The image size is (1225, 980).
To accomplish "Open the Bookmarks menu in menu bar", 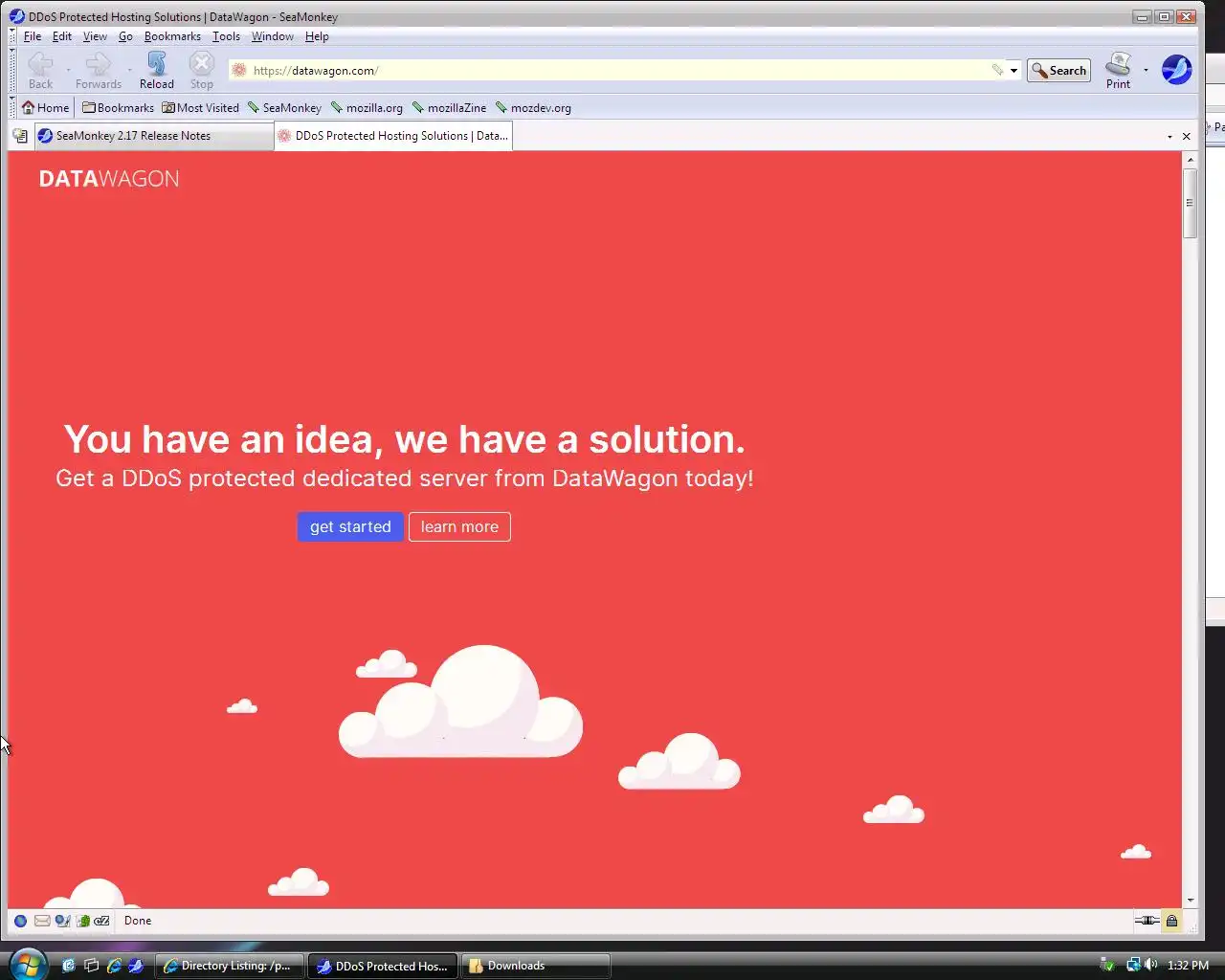I will coord(172,36).
